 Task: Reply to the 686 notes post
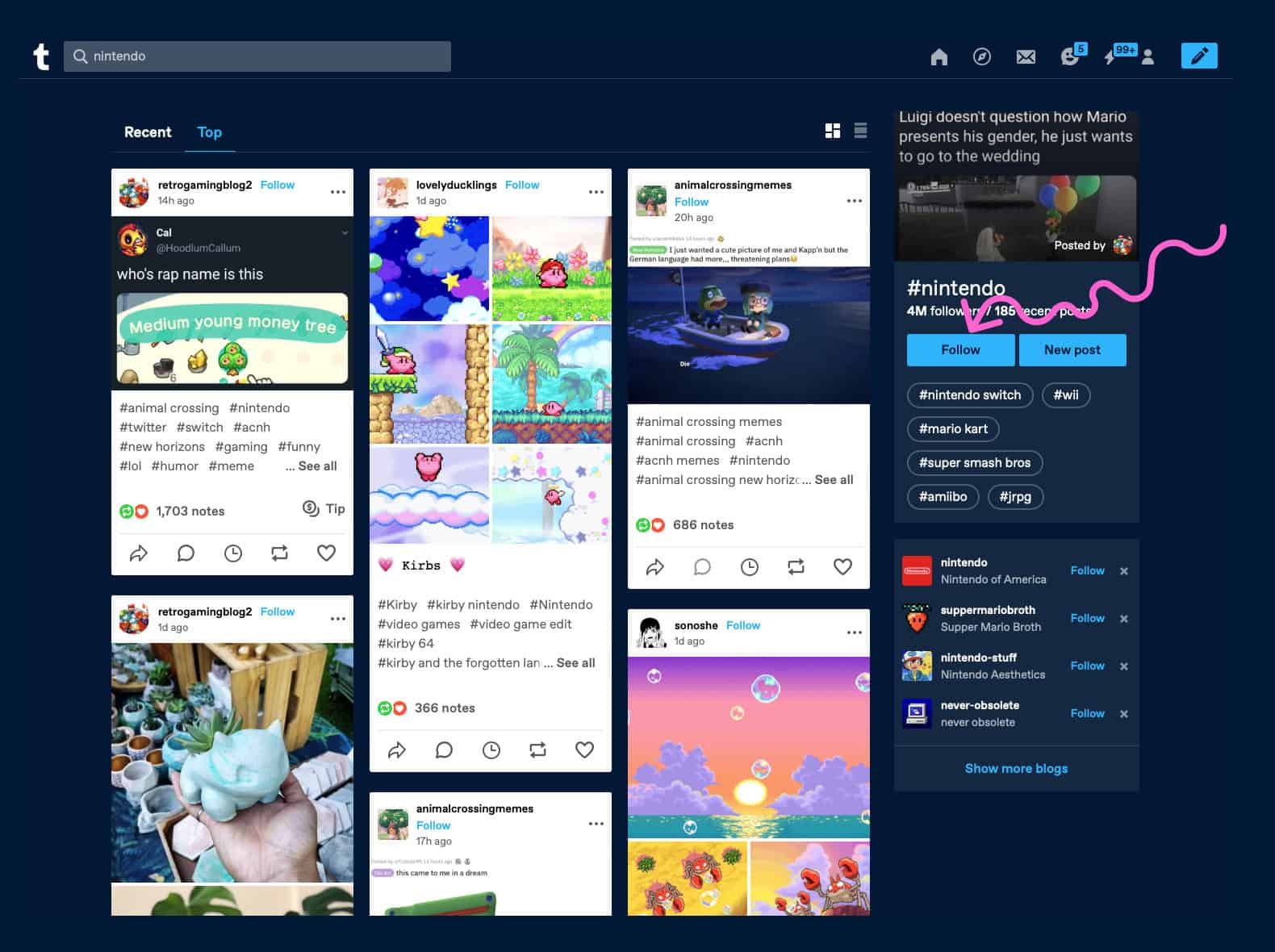click(702, 567)
